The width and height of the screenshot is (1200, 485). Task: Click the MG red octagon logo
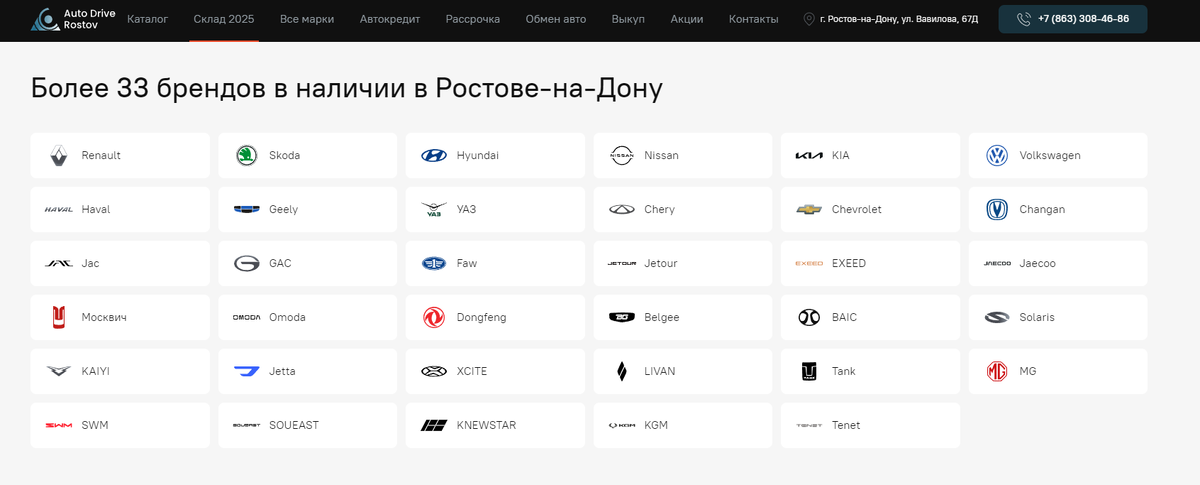pos(997,372)
